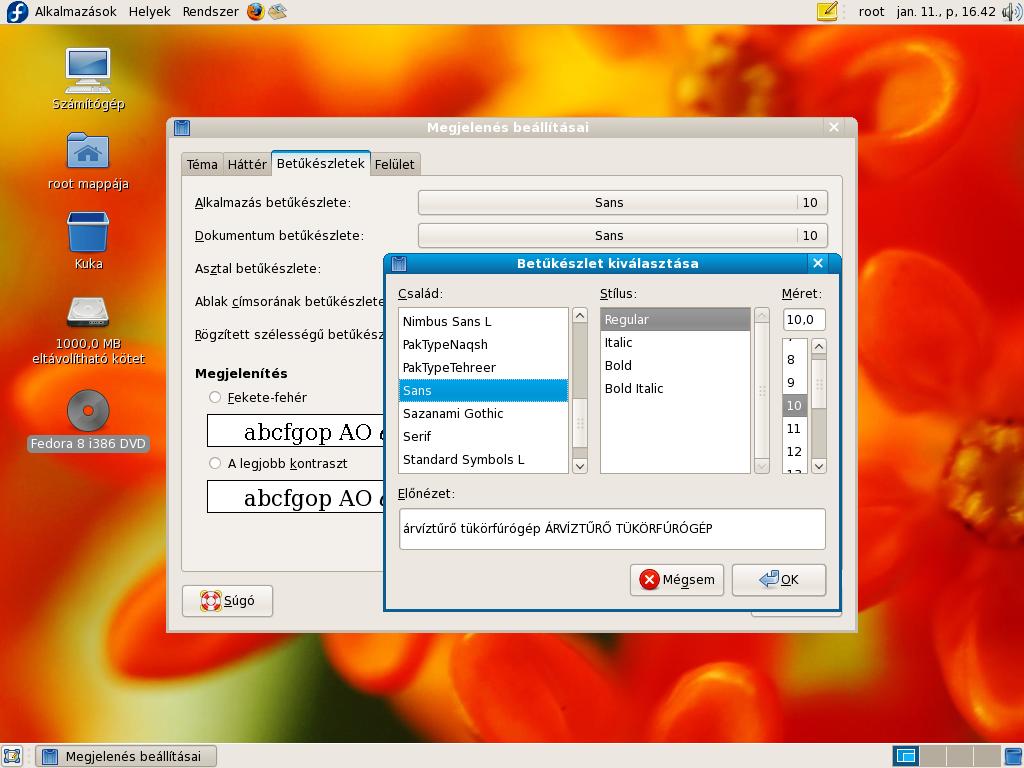Click the yellow note icon in the top panel

pos(826,11)
